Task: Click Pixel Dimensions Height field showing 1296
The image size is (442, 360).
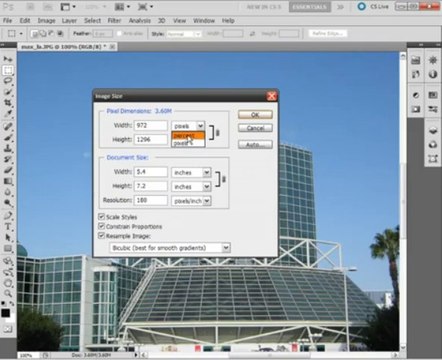Action: pos(151,139)
